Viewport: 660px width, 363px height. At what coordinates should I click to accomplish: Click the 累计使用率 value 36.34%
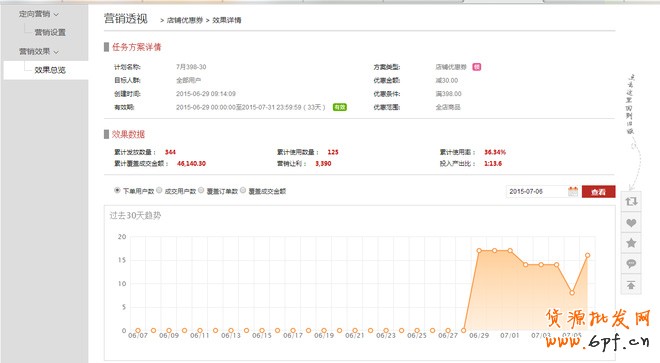point(495,152)
